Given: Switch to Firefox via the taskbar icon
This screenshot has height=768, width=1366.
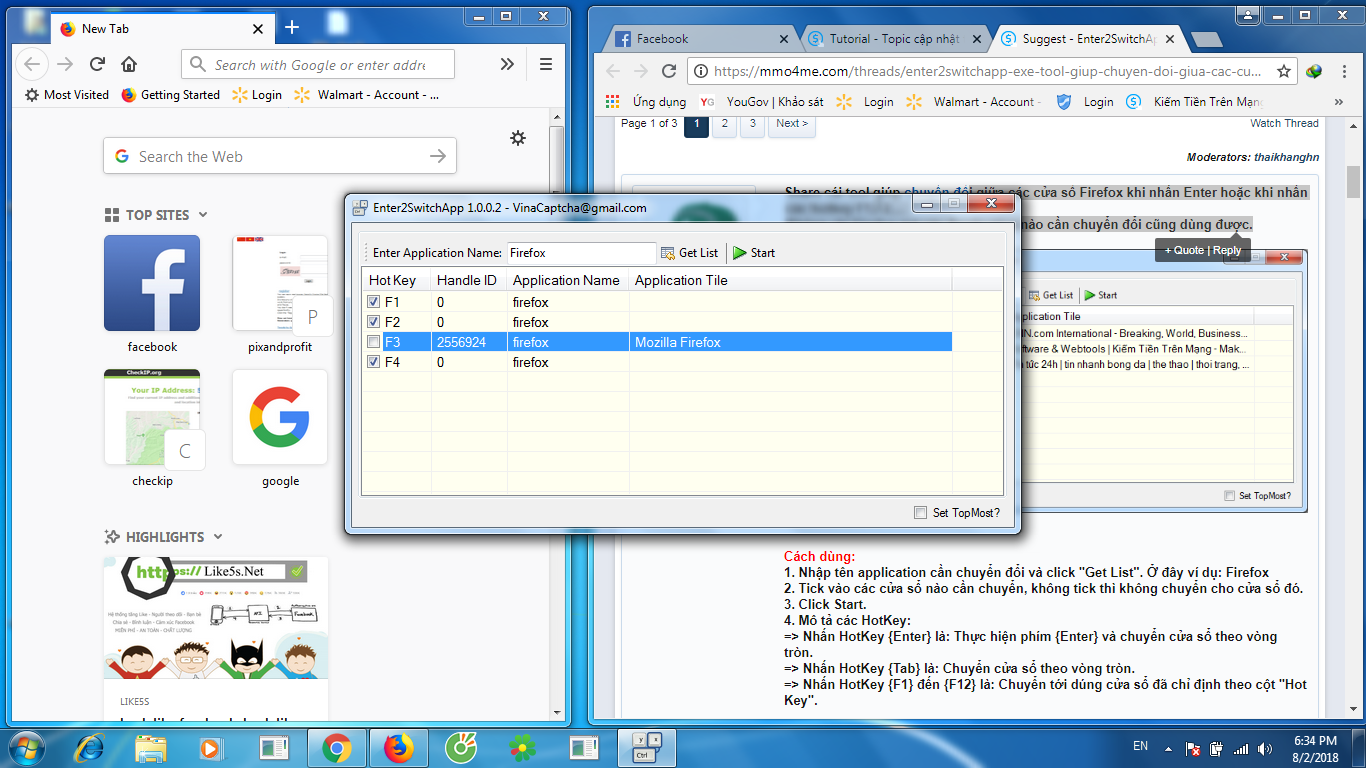Looking at the screenshot, I should [x=398, y=747].
